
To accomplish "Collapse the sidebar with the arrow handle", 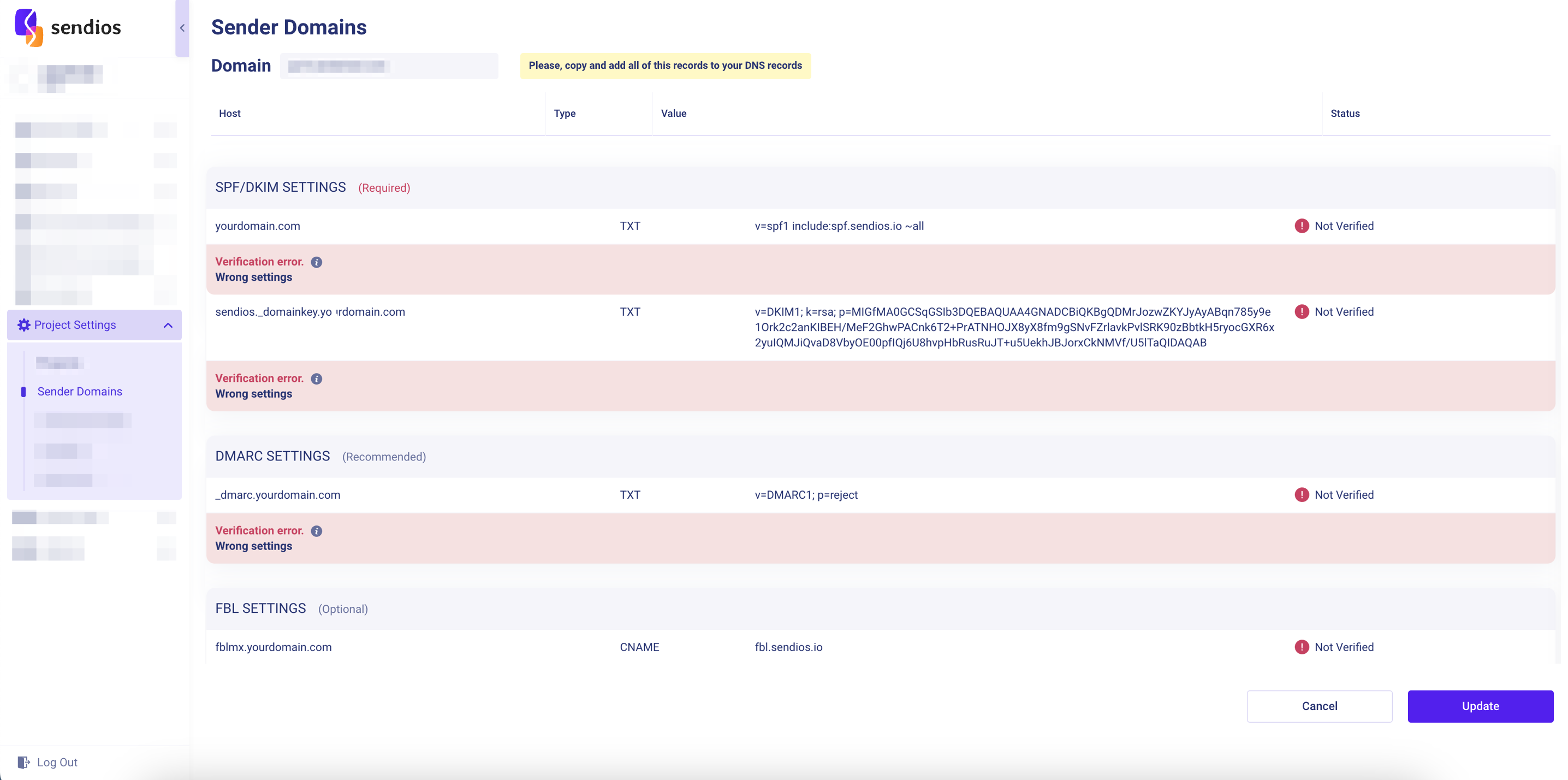I will point(182,28).
